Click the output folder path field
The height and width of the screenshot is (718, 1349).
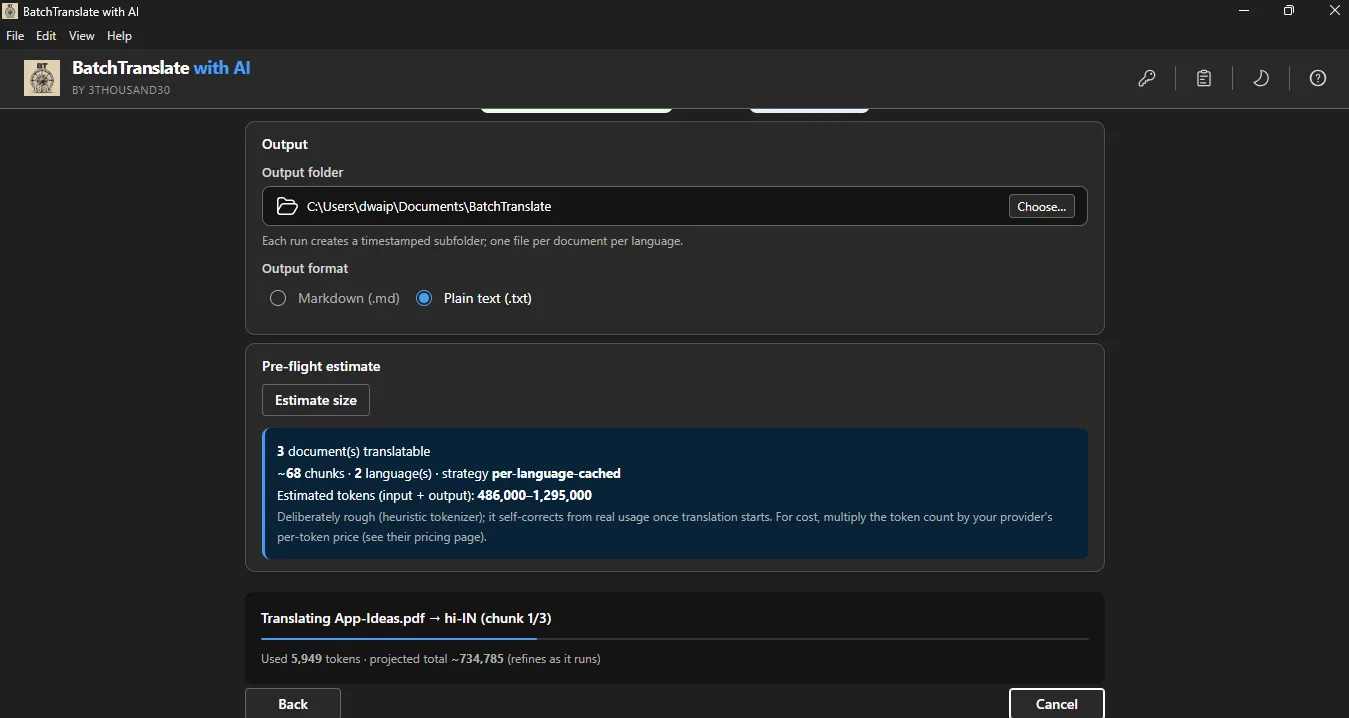click(x=675, y=207)
